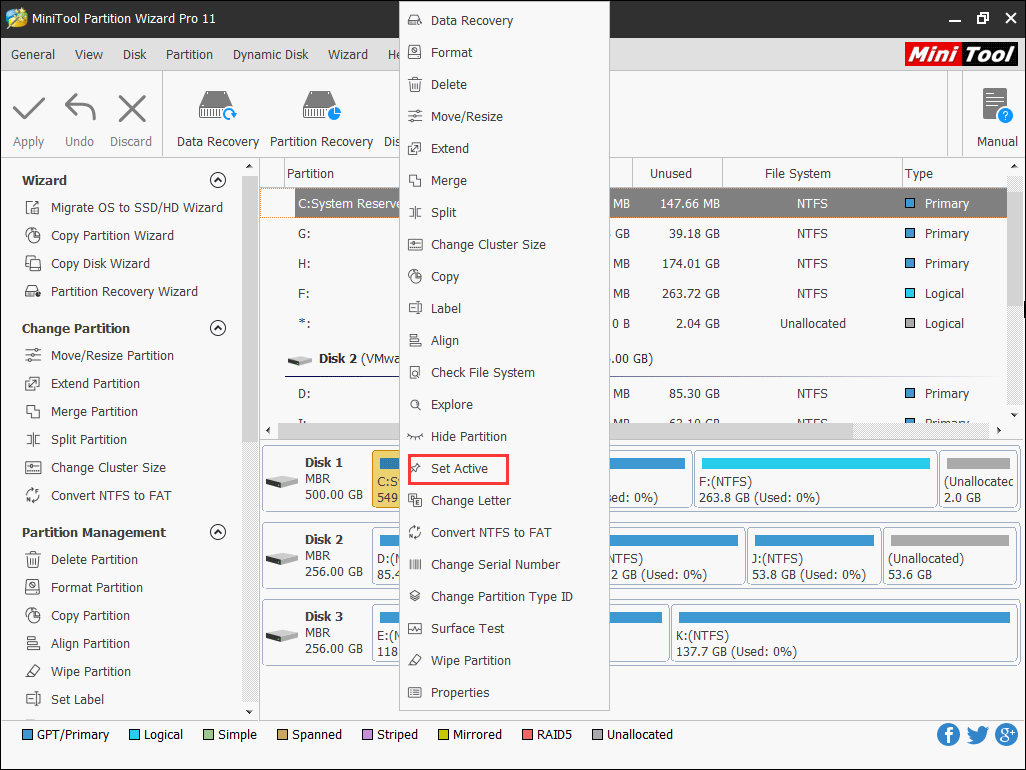Open the Facebook share icon
This screenshot has width=1026, height=770.
[x=948, y=735]
